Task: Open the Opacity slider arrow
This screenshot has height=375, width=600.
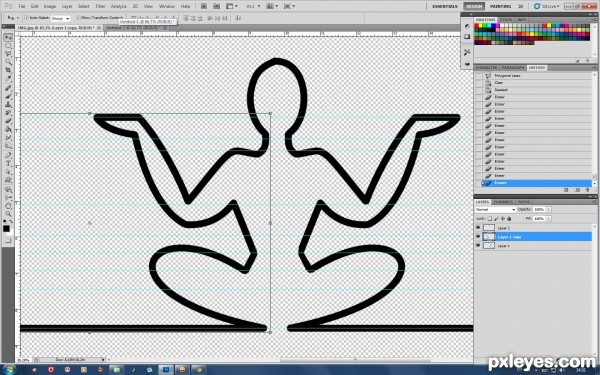Action: 548,210
